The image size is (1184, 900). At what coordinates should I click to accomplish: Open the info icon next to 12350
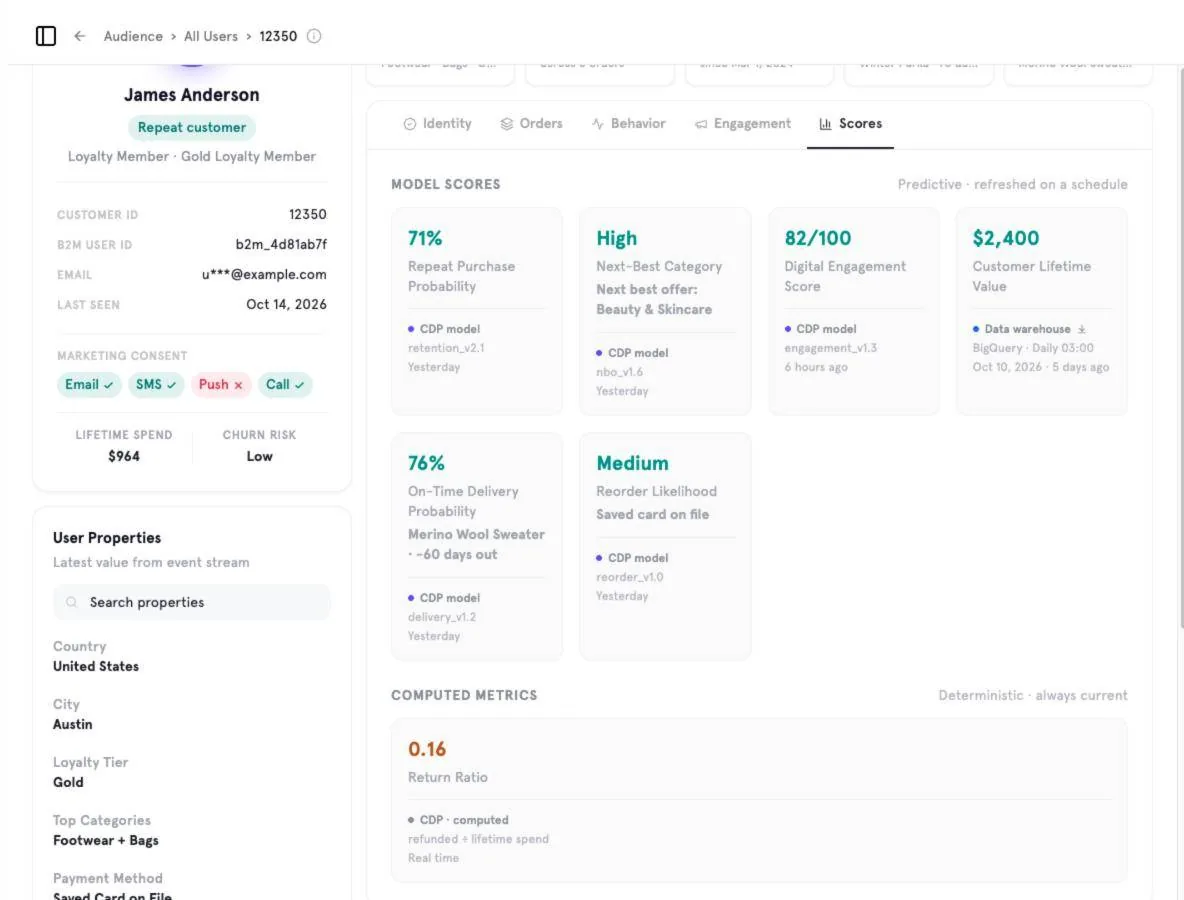(x=313, y=35)
